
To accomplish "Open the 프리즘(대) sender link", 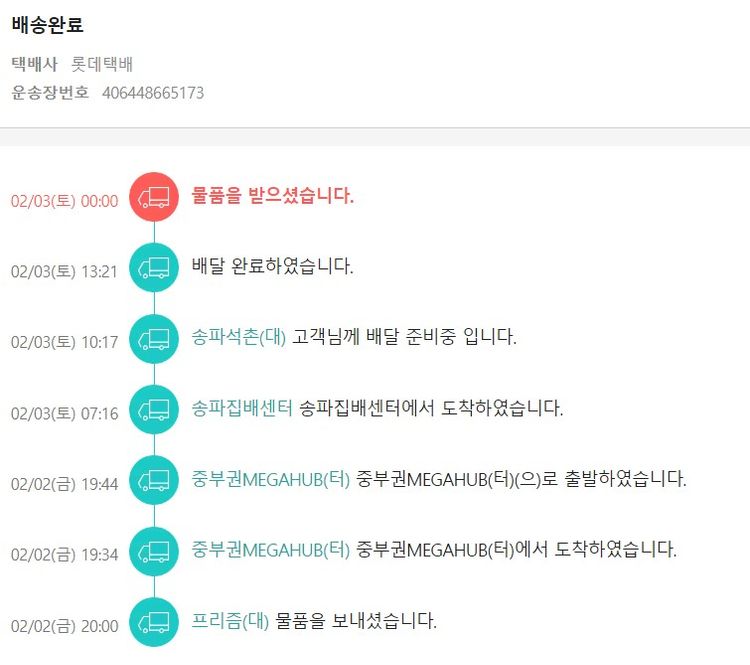I will pyautogui.click(x=230, y=621).
